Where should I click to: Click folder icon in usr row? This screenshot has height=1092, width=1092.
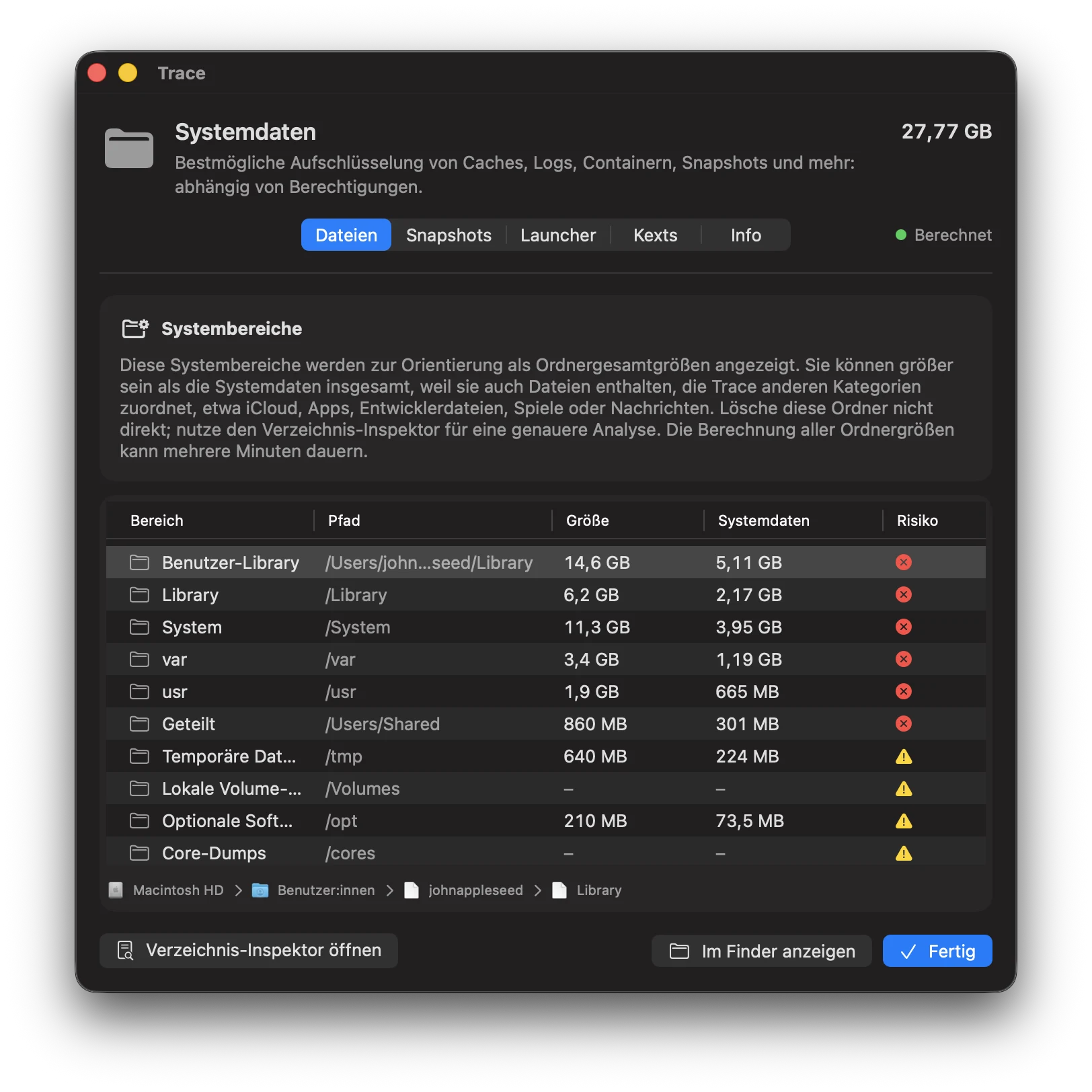(139, 691)
